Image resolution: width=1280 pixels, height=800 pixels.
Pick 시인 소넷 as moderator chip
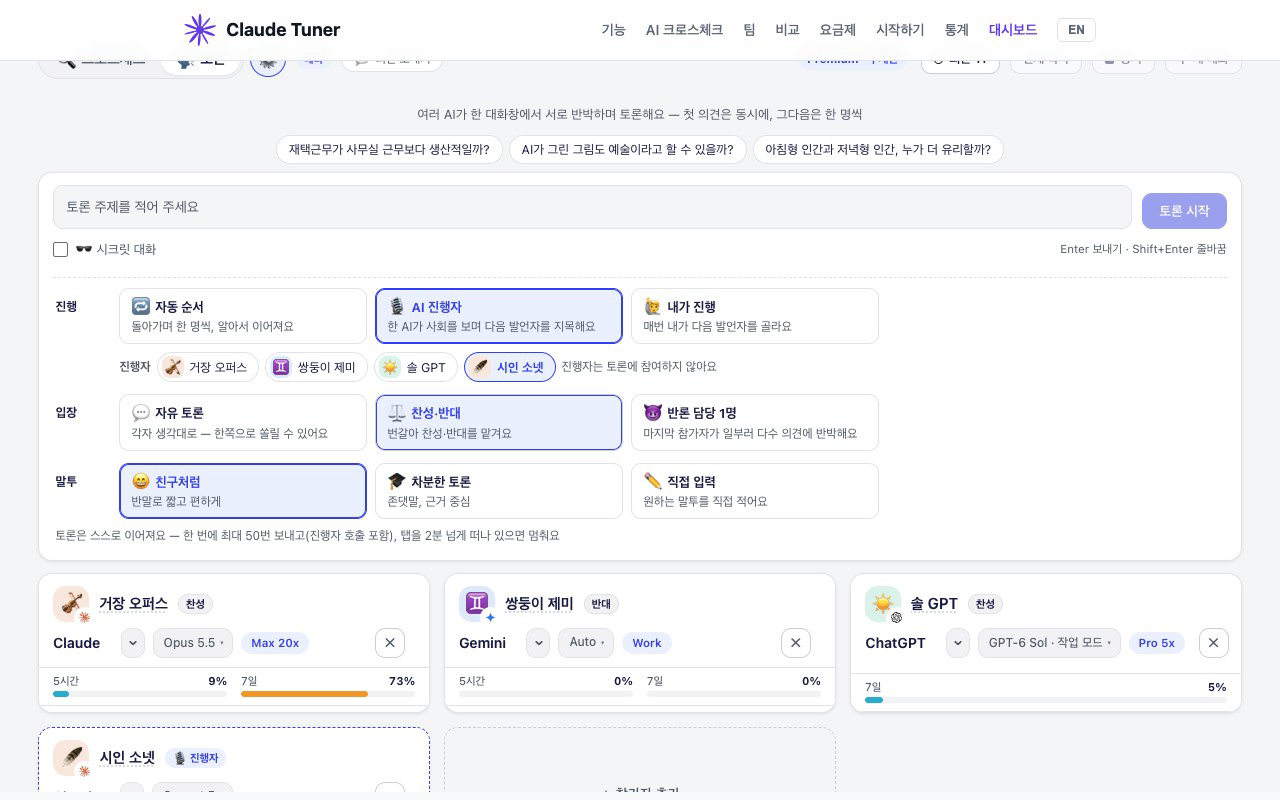point(509,367)
